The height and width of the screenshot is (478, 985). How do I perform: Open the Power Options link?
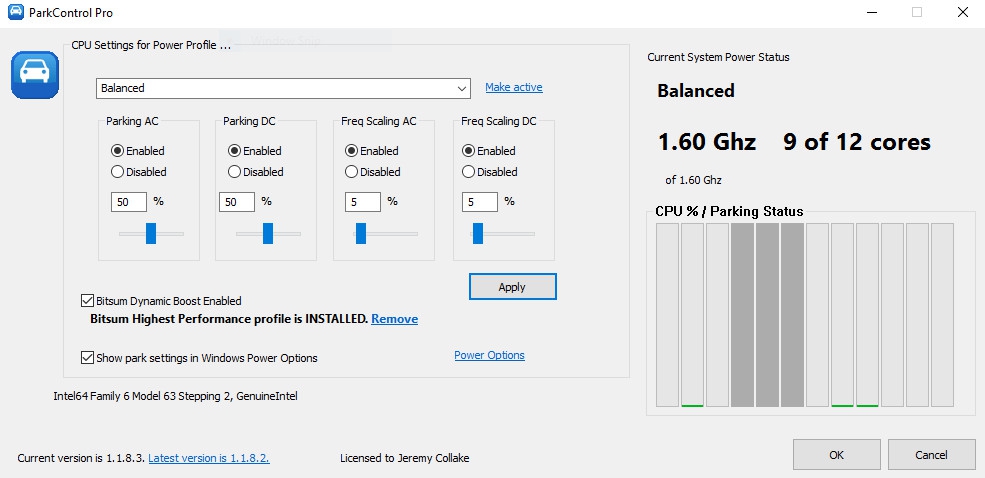click(489, 356)
